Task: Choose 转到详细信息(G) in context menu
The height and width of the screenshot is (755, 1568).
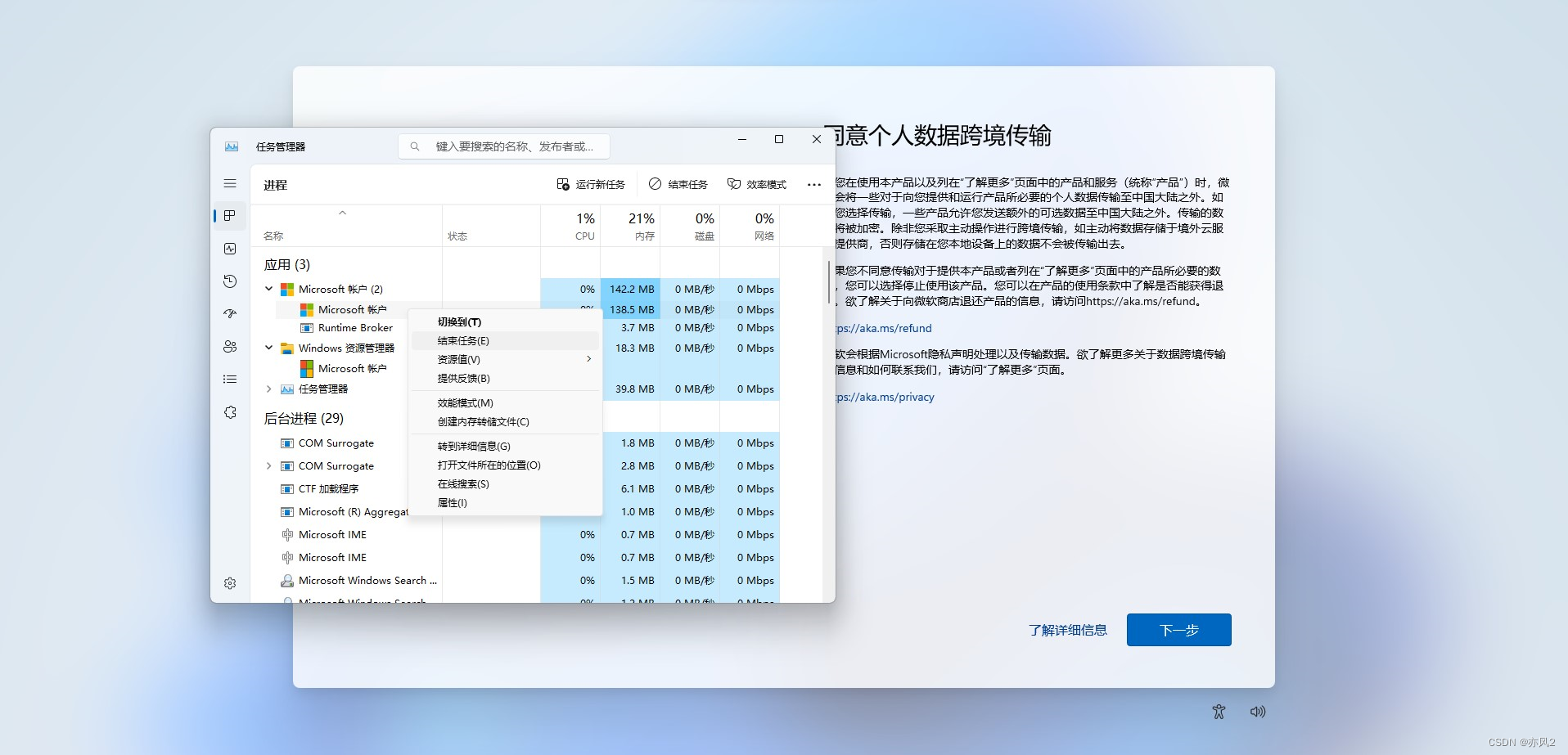Action: pyautogui.click(x=506, y=447)
